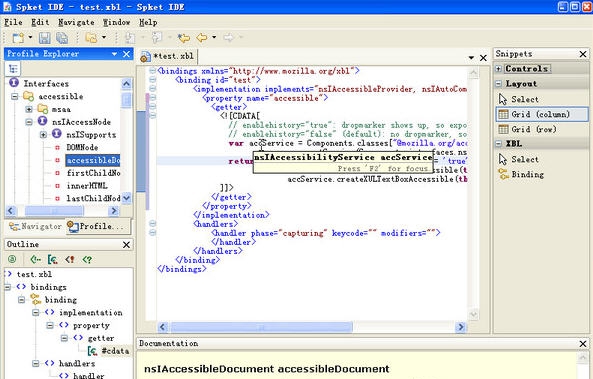
Task: Toggle the Outline comments filter icon
Action: pyautogui.click(x=36, y=259)
